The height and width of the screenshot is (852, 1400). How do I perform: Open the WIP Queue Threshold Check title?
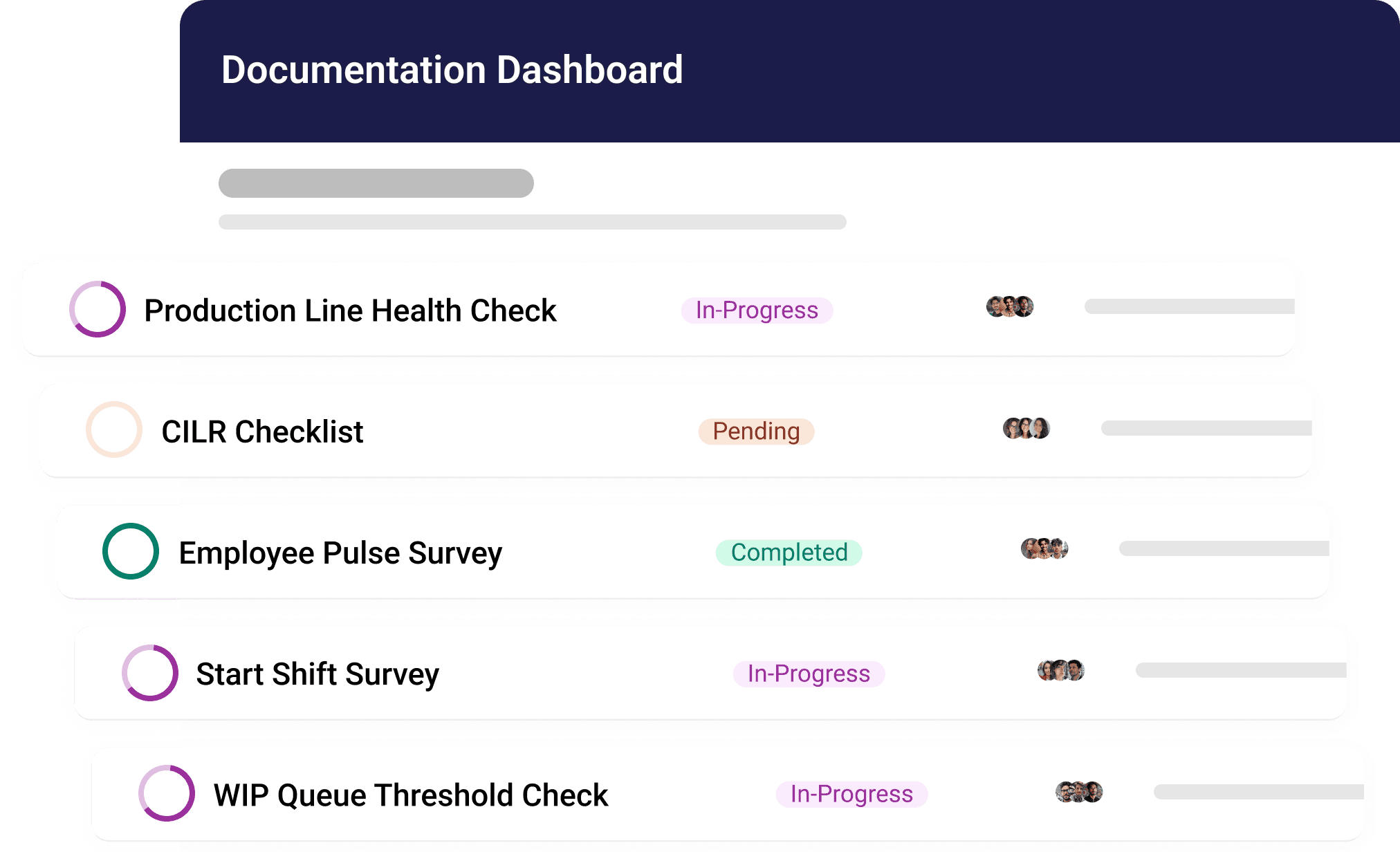click(x=411, y=795)
